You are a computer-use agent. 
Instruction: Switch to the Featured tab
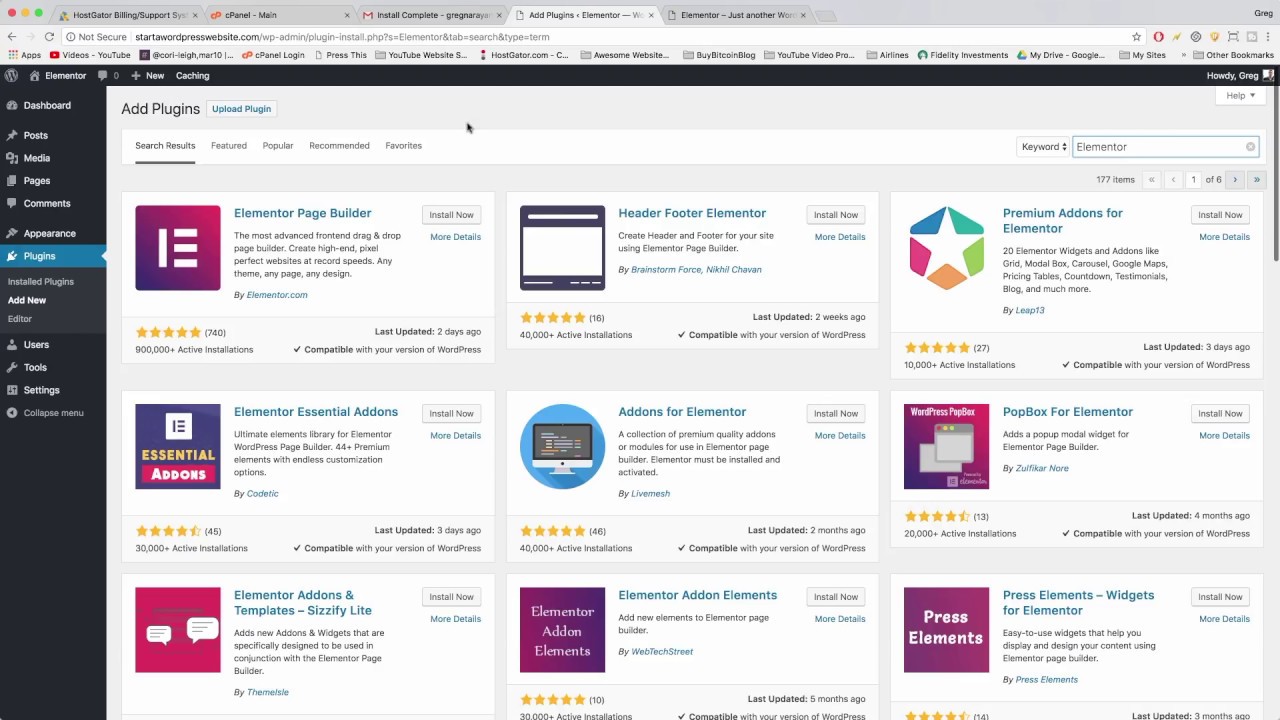point(229,146)
